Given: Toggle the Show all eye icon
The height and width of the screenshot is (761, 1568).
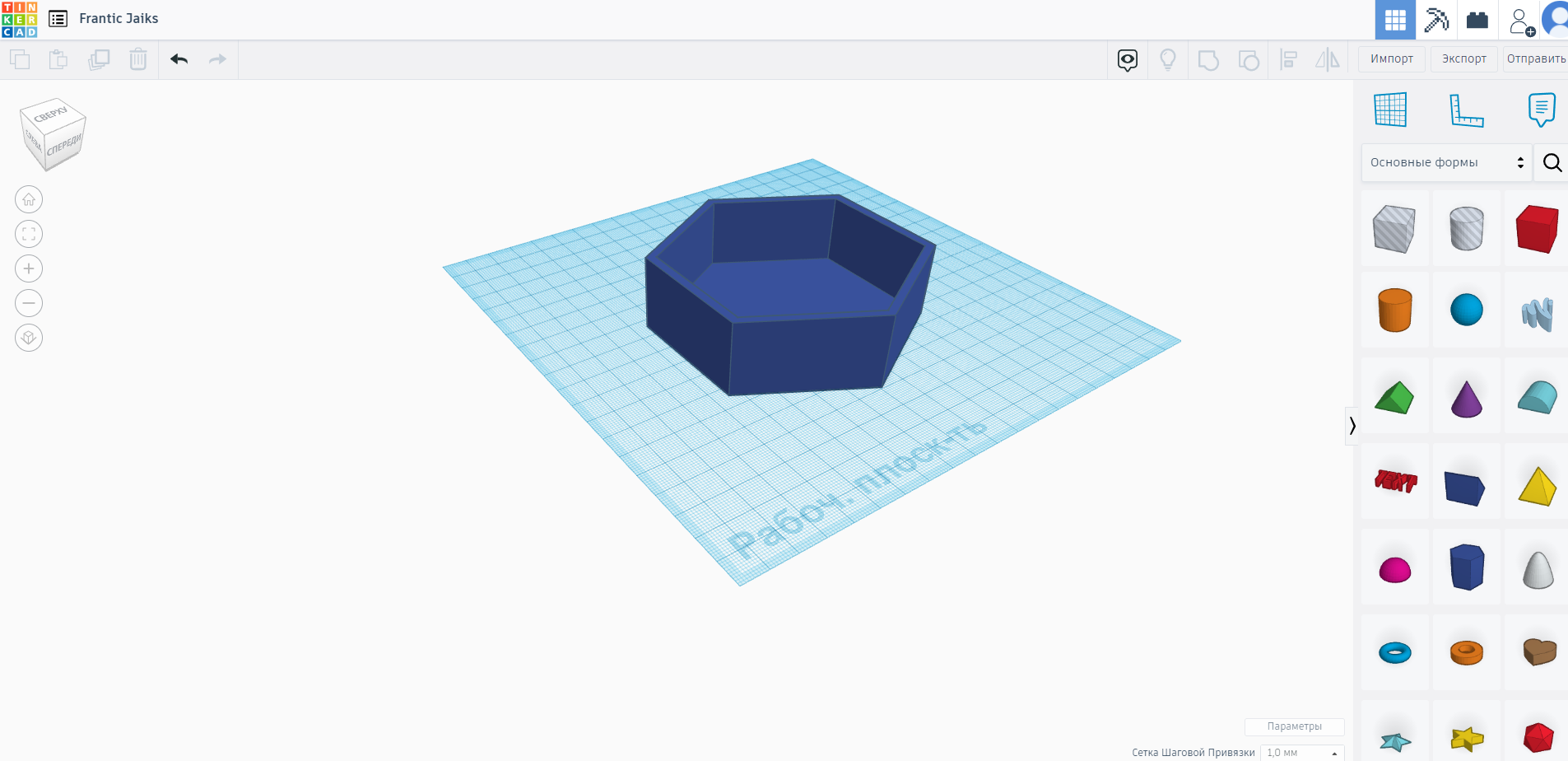Looking at the screenshot, I should click(x=1128, y=59).
